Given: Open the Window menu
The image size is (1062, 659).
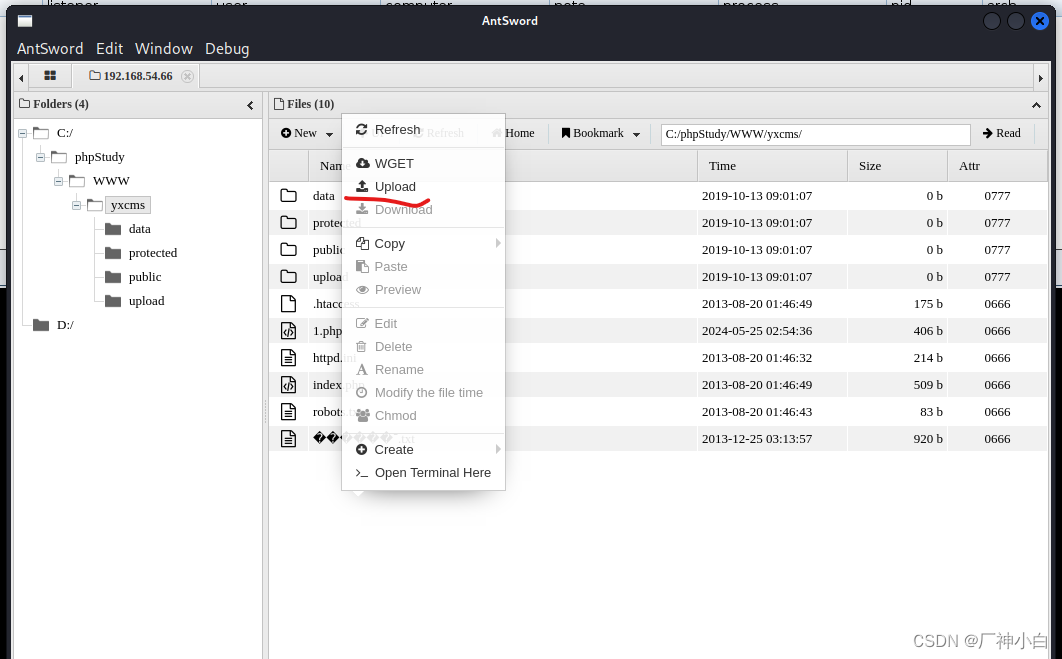Looking at the screenshot, I should click(x=163, y=49).
